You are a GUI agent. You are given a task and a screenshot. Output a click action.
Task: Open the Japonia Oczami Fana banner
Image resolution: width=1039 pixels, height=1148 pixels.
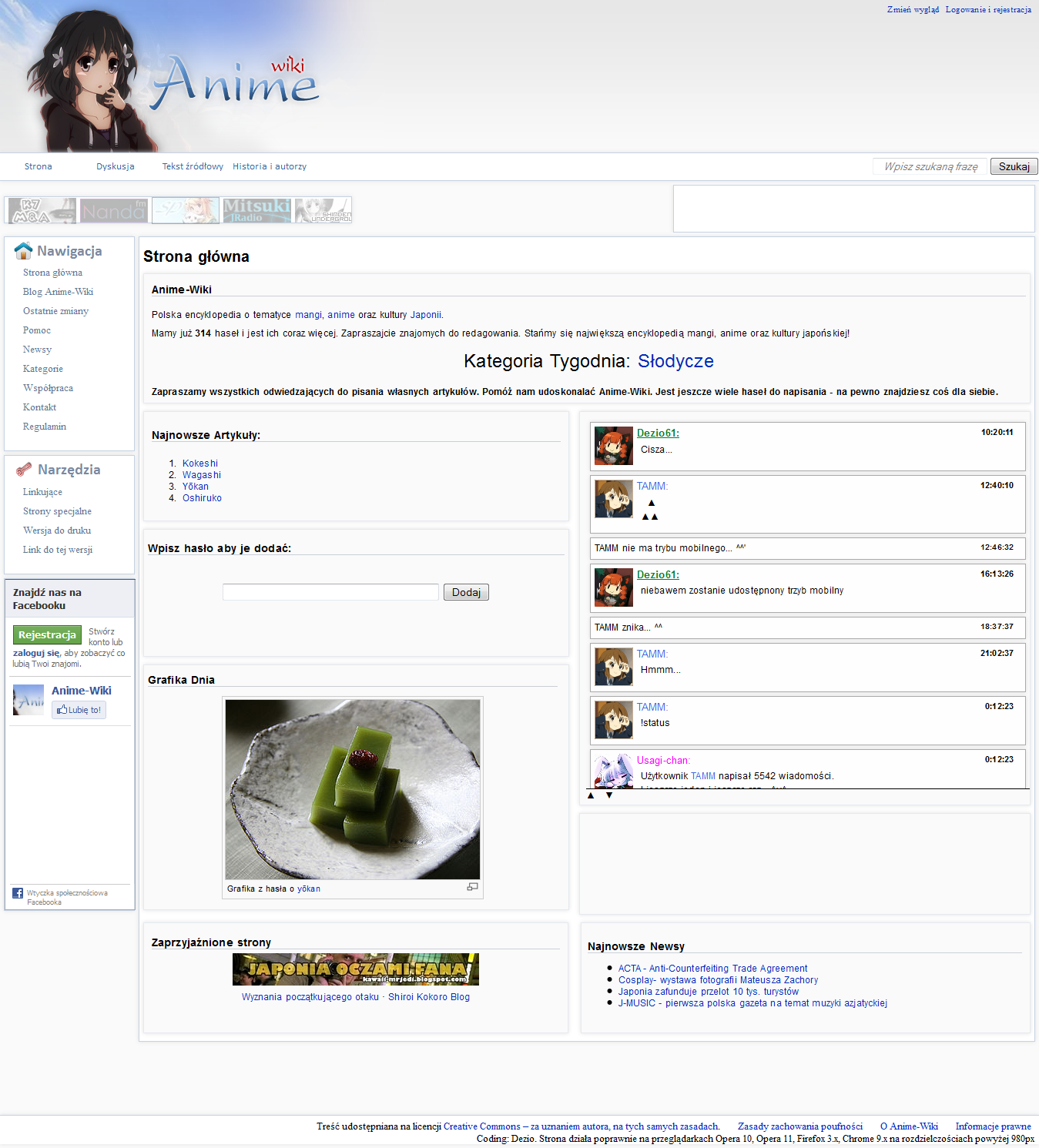coord(356,969)
